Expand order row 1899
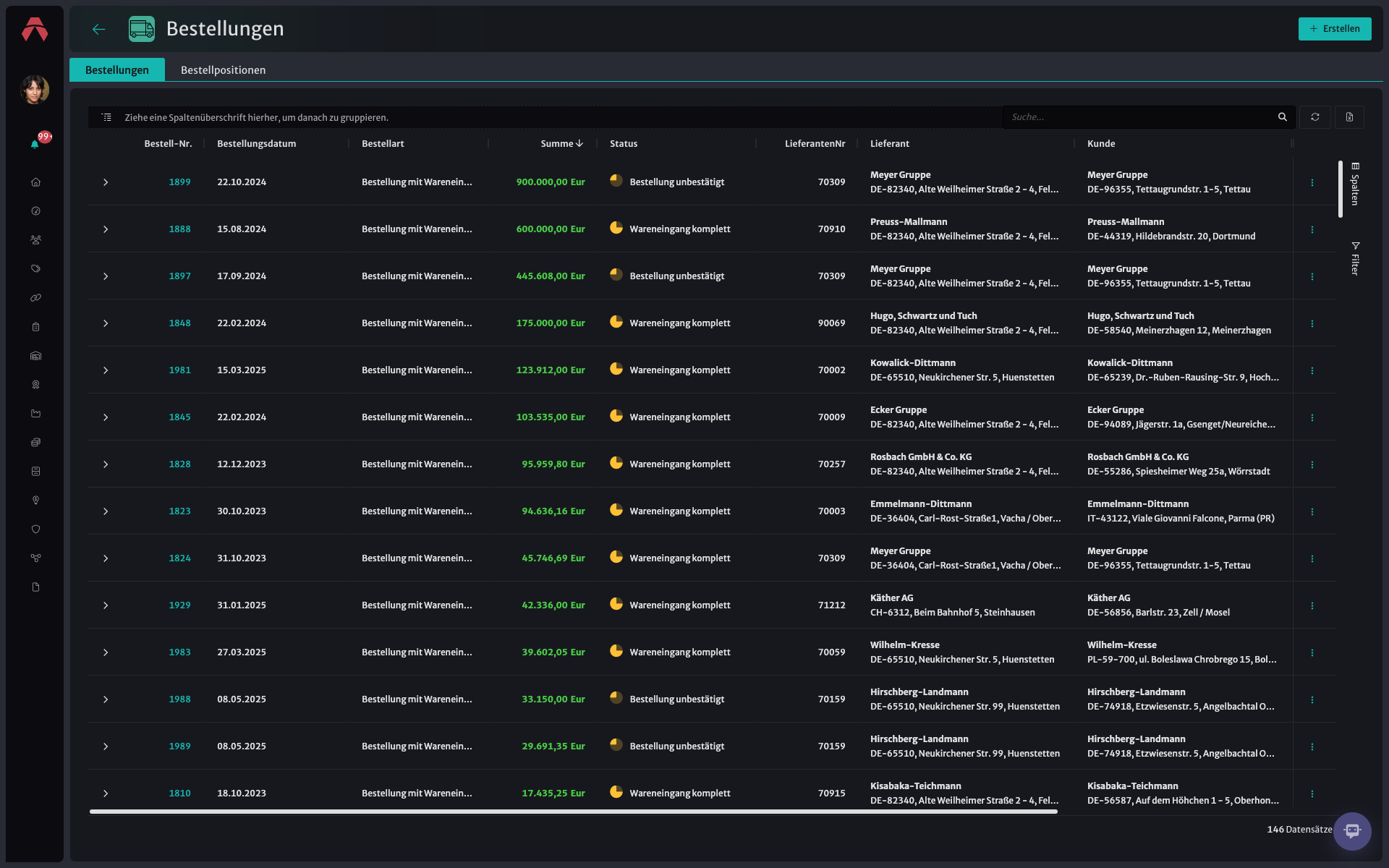 coord(106,182)
